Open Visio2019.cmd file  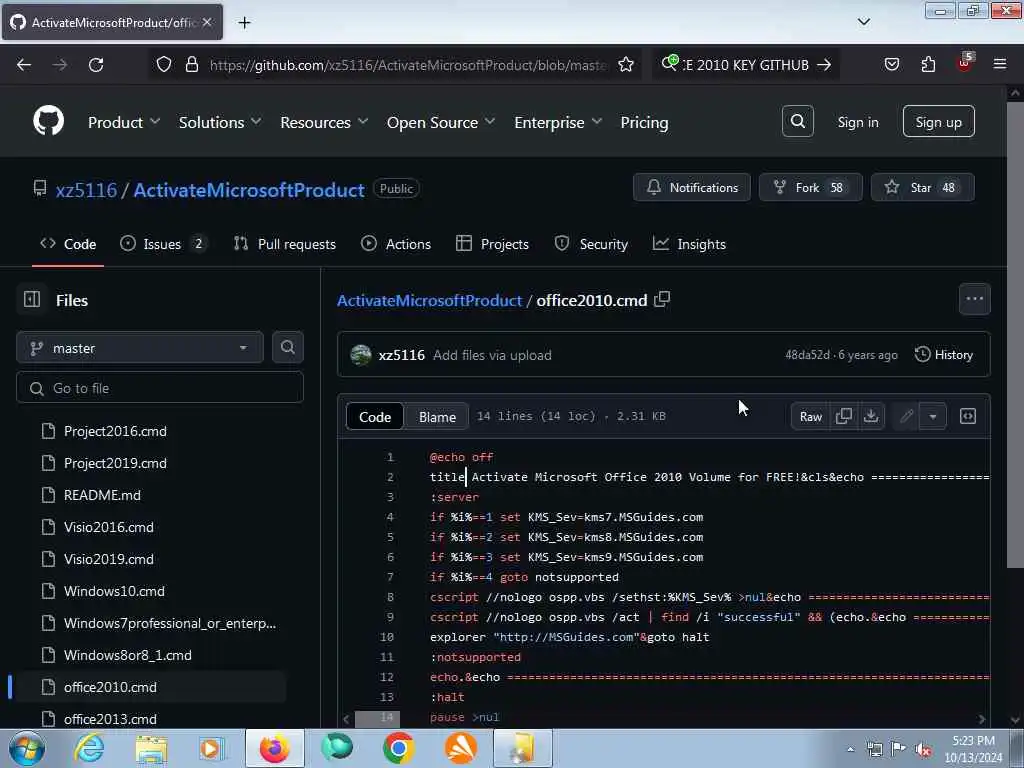click(108, 559)
